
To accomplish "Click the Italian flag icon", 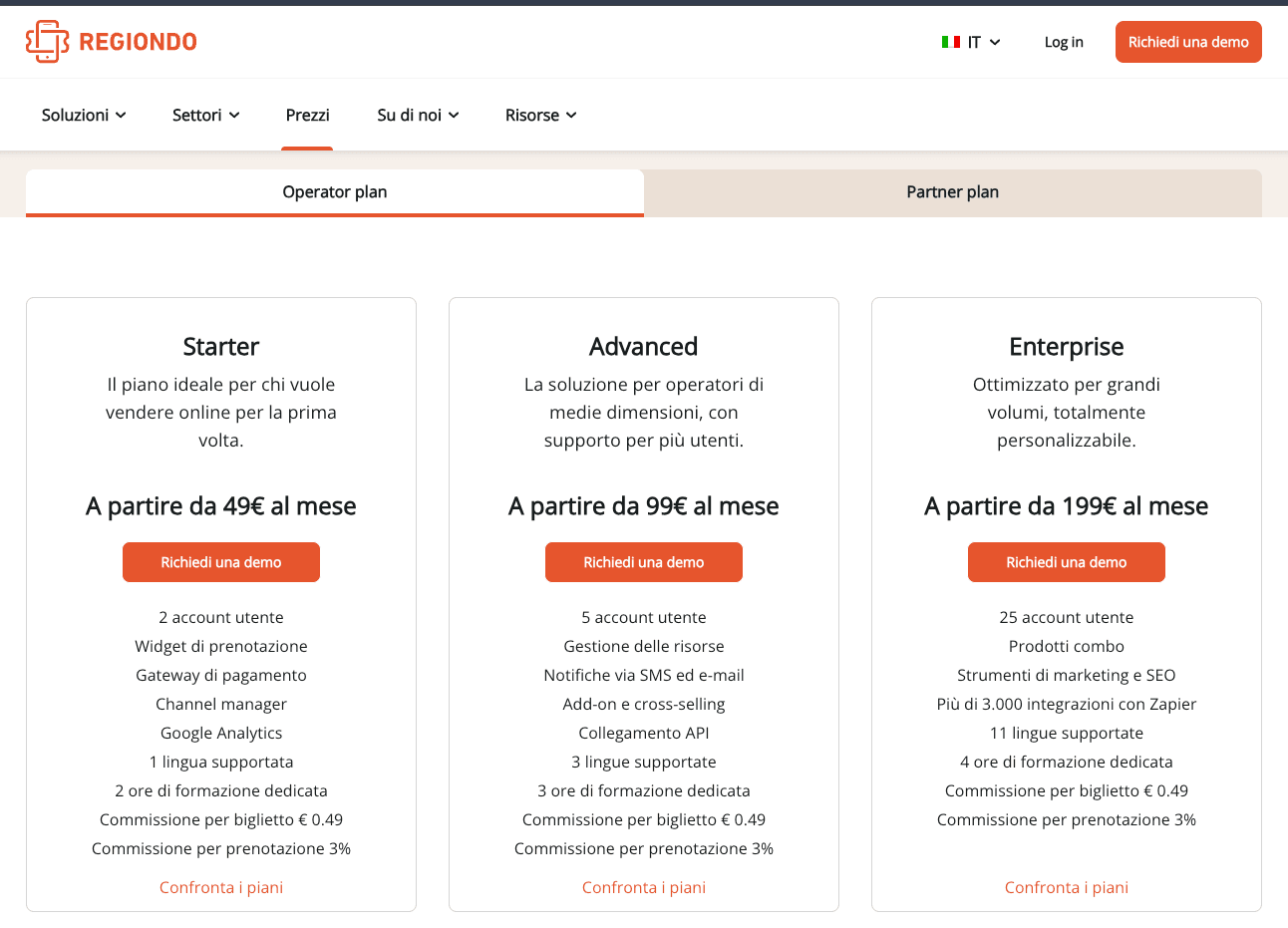I will coord(948,42).
